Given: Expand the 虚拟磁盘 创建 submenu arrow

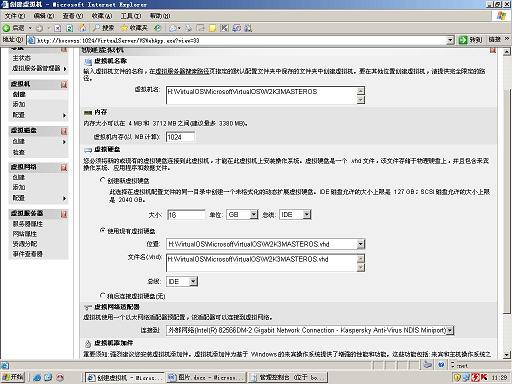Looking at the screenshot, I should click(x=65, y=142).
